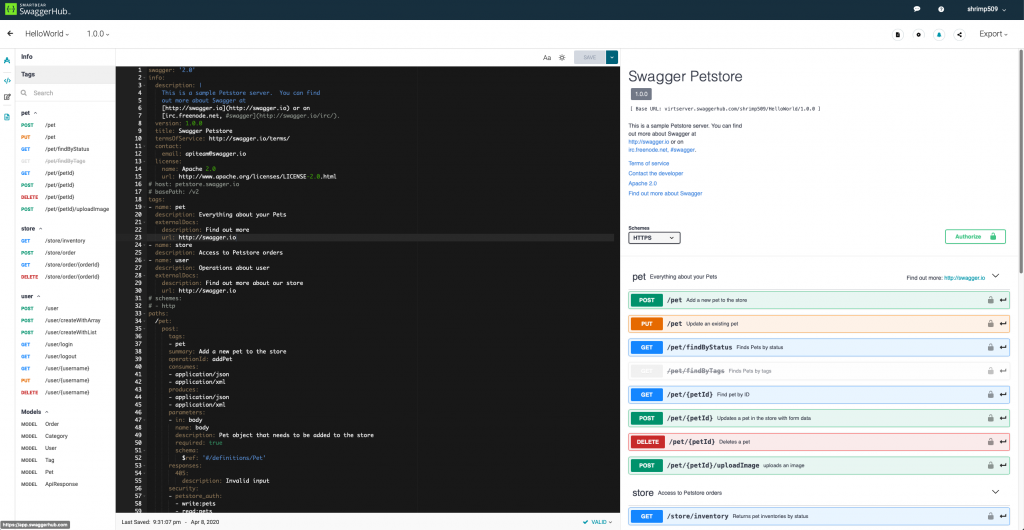This screenshot has width=1024, height=530.
Task: Open the shrimp509 user account menu
Action: [x=986, y=9]
